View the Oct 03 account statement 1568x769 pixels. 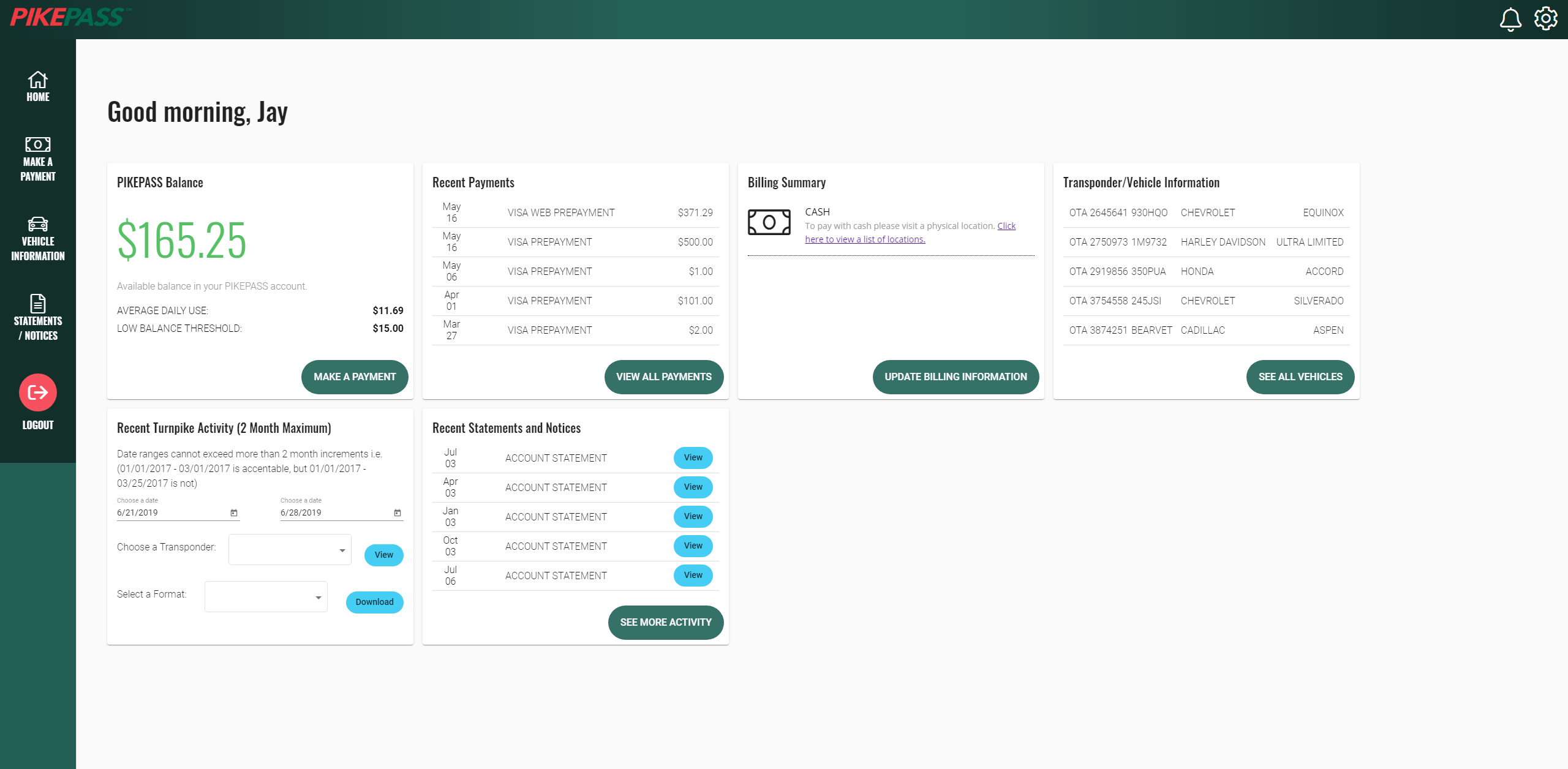pyautogui.click(x=693, y=546)
